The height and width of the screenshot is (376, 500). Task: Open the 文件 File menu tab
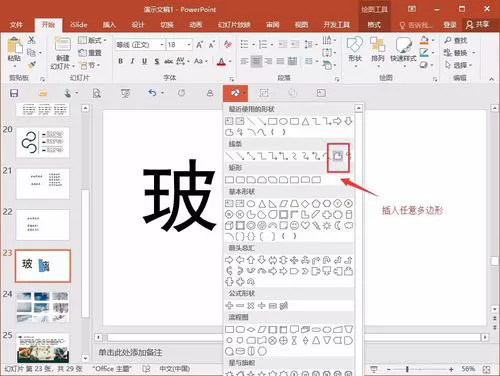tap(16, 25)
